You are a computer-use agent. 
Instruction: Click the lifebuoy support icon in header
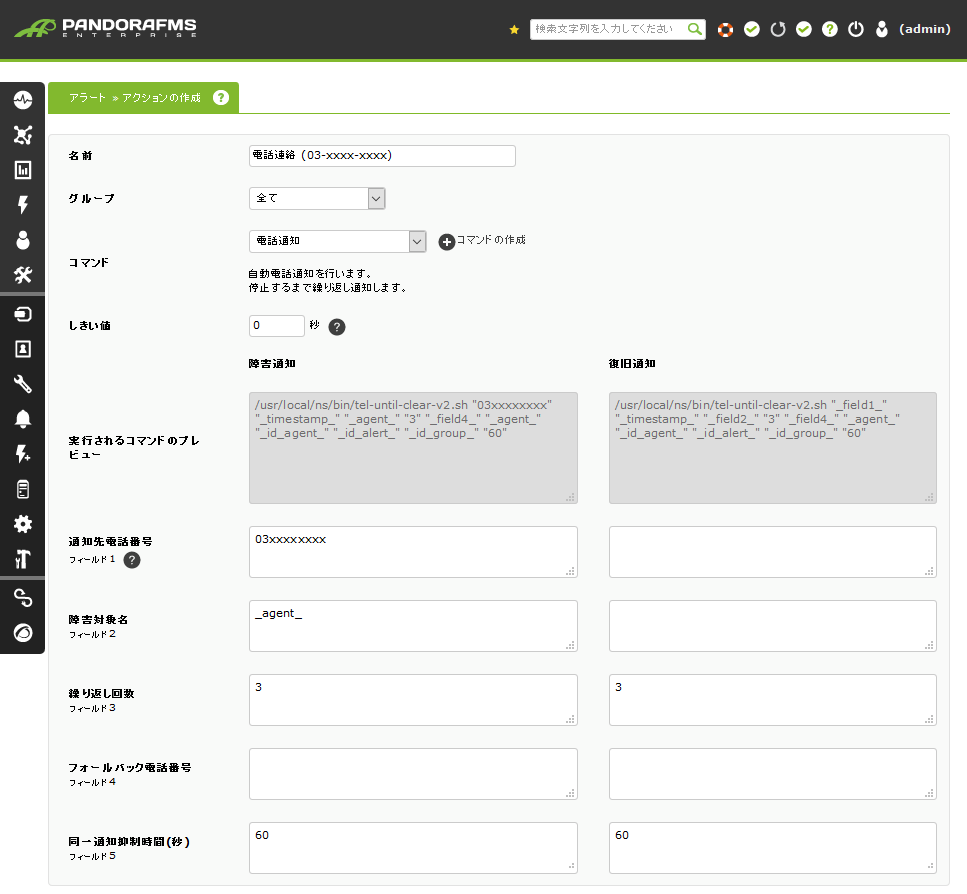pos(725,29)
